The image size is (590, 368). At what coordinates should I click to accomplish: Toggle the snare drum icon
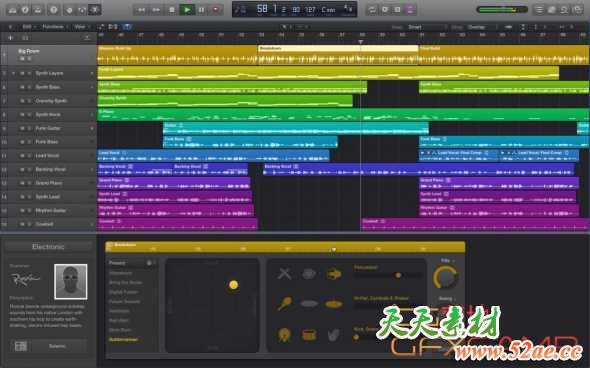tap(309, 335)
